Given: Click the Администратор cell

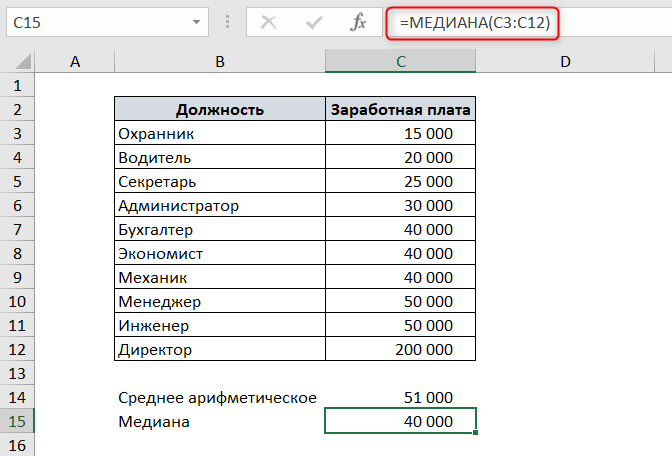Looking at the screenshot, I should point(220,205).
